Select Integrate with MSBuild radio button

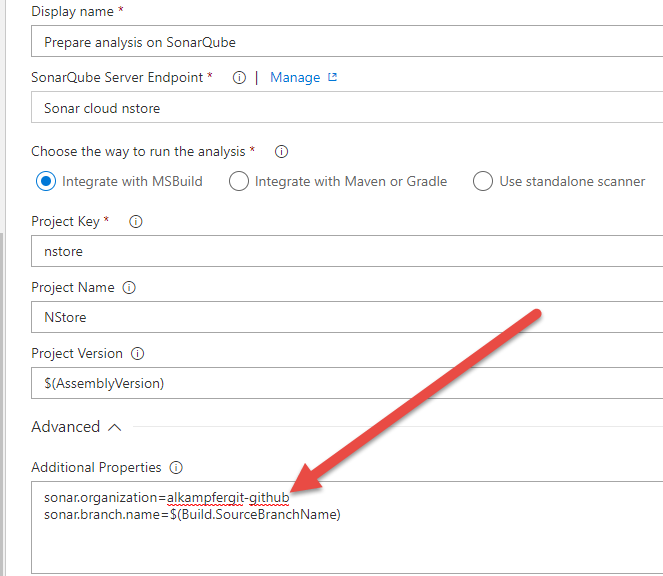(x=46, y=181)
